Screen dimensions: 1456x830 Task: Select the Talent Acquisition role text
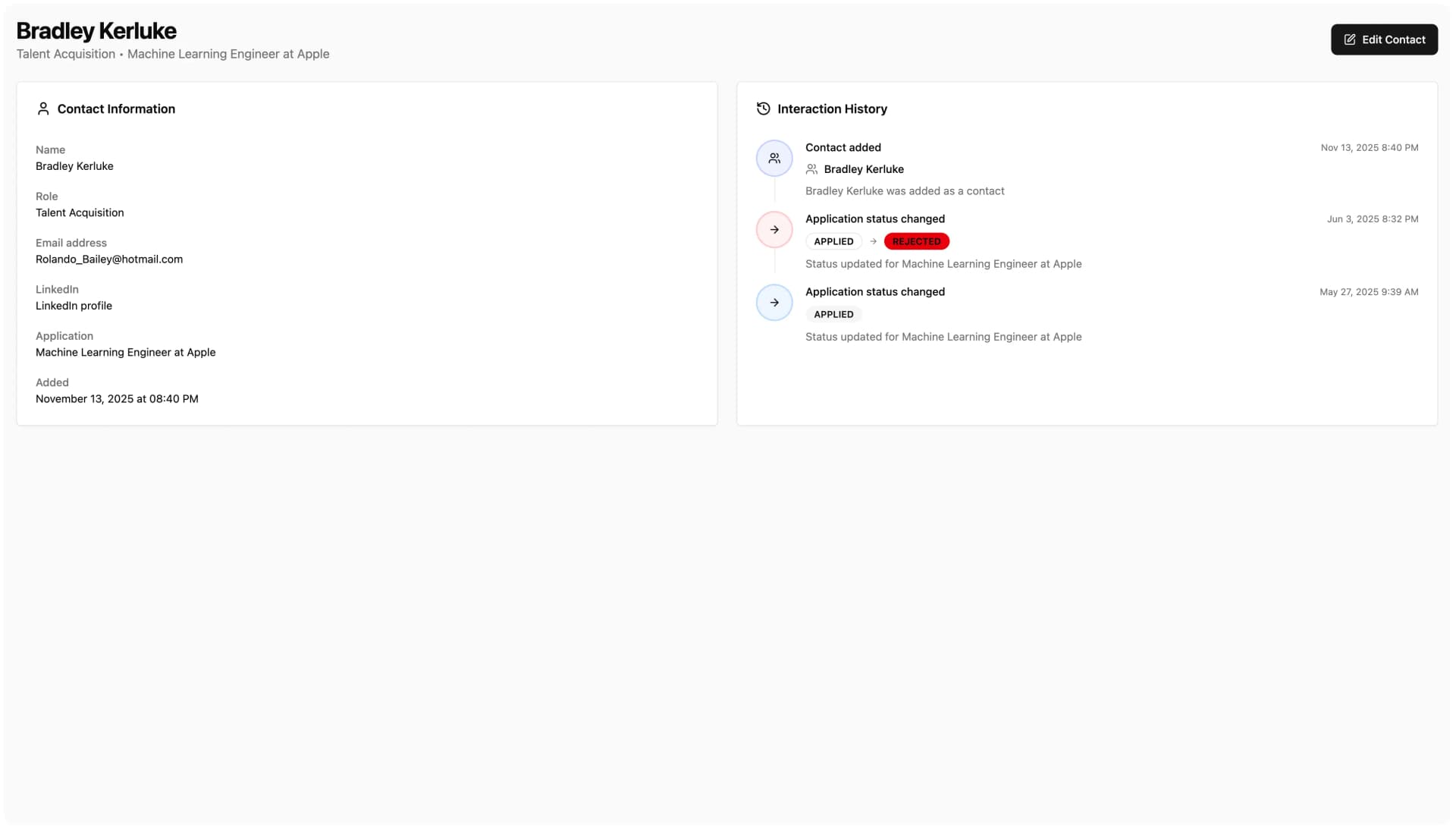point(79,212)
